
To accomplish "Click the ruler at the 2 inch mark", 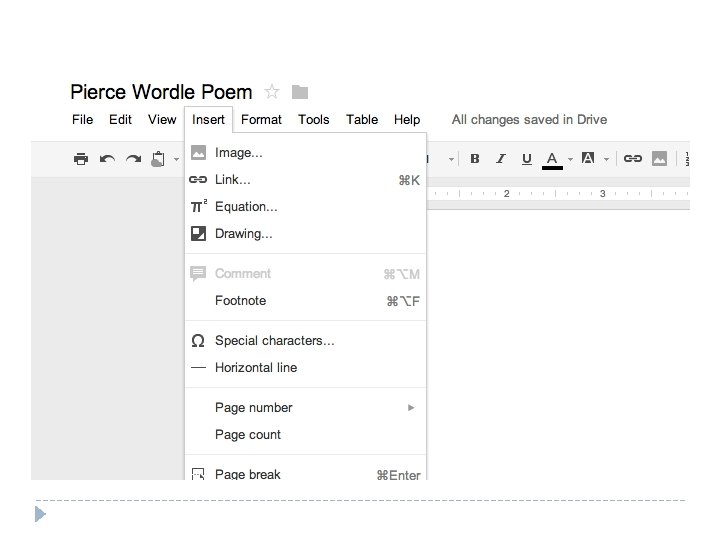I will tap(506, 194).
